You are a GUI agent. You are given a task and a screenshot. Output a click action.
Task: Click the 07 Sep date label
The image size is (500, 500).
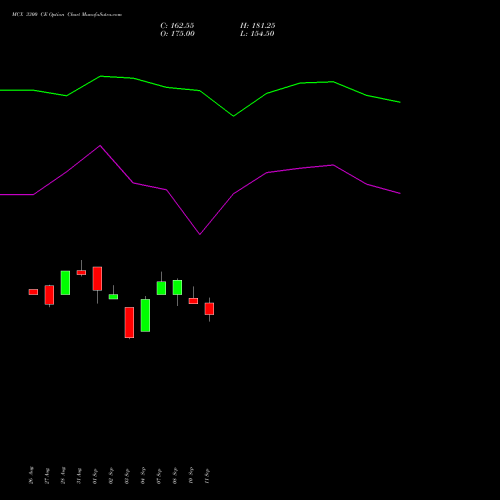(x=159, y=476)
